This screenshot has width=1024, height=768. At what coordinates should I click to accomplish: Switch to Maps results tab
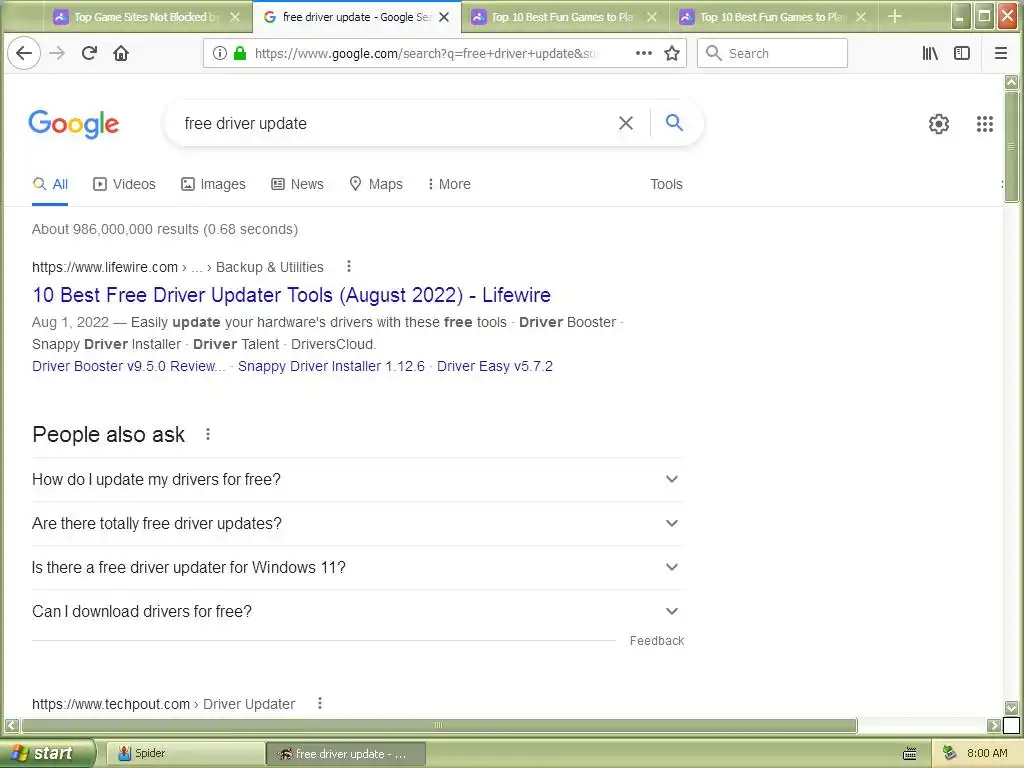tap(376, 184)
